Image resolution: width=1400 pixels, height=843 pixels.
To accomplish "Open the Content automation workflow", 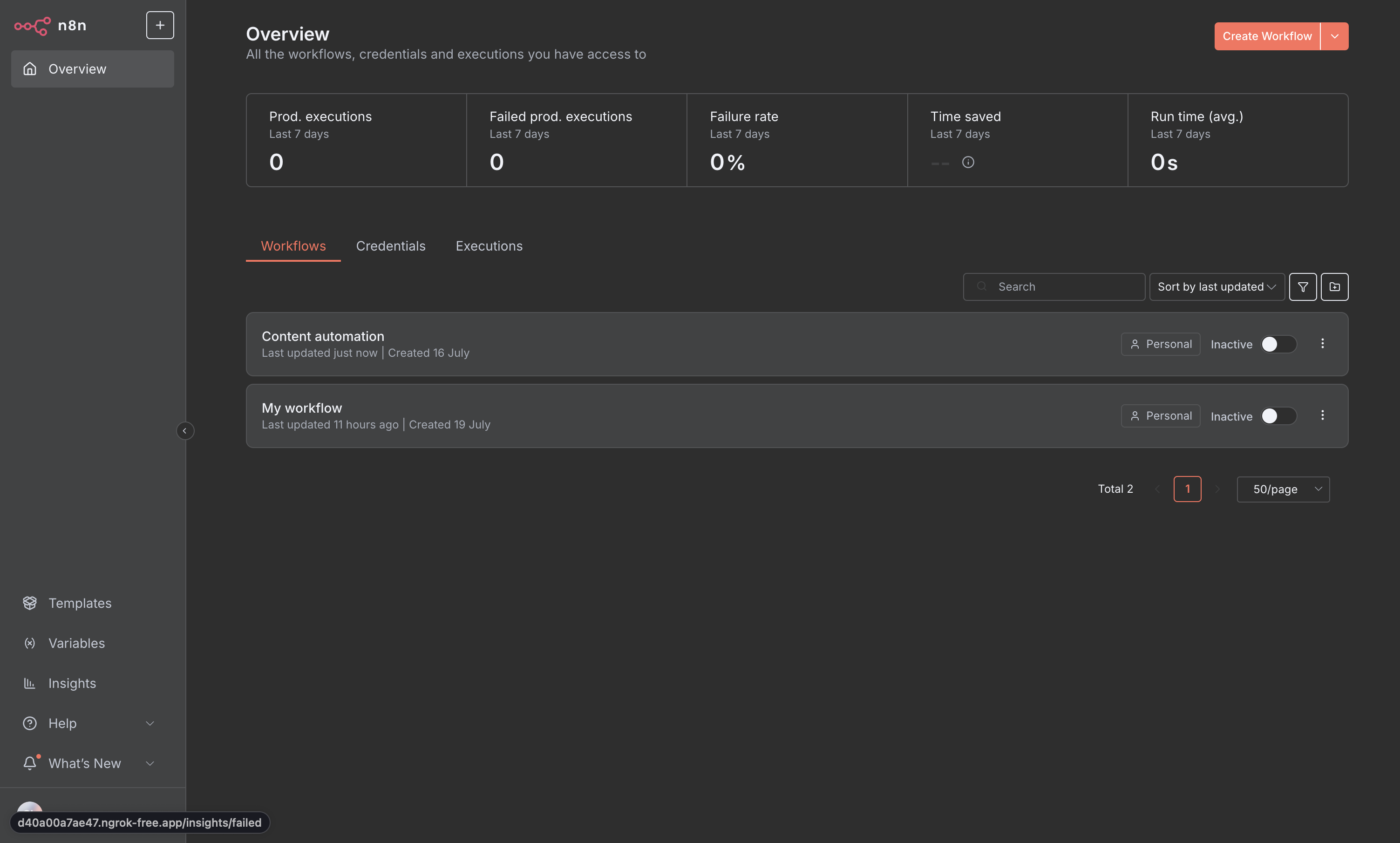I will (x=797, y=344).
